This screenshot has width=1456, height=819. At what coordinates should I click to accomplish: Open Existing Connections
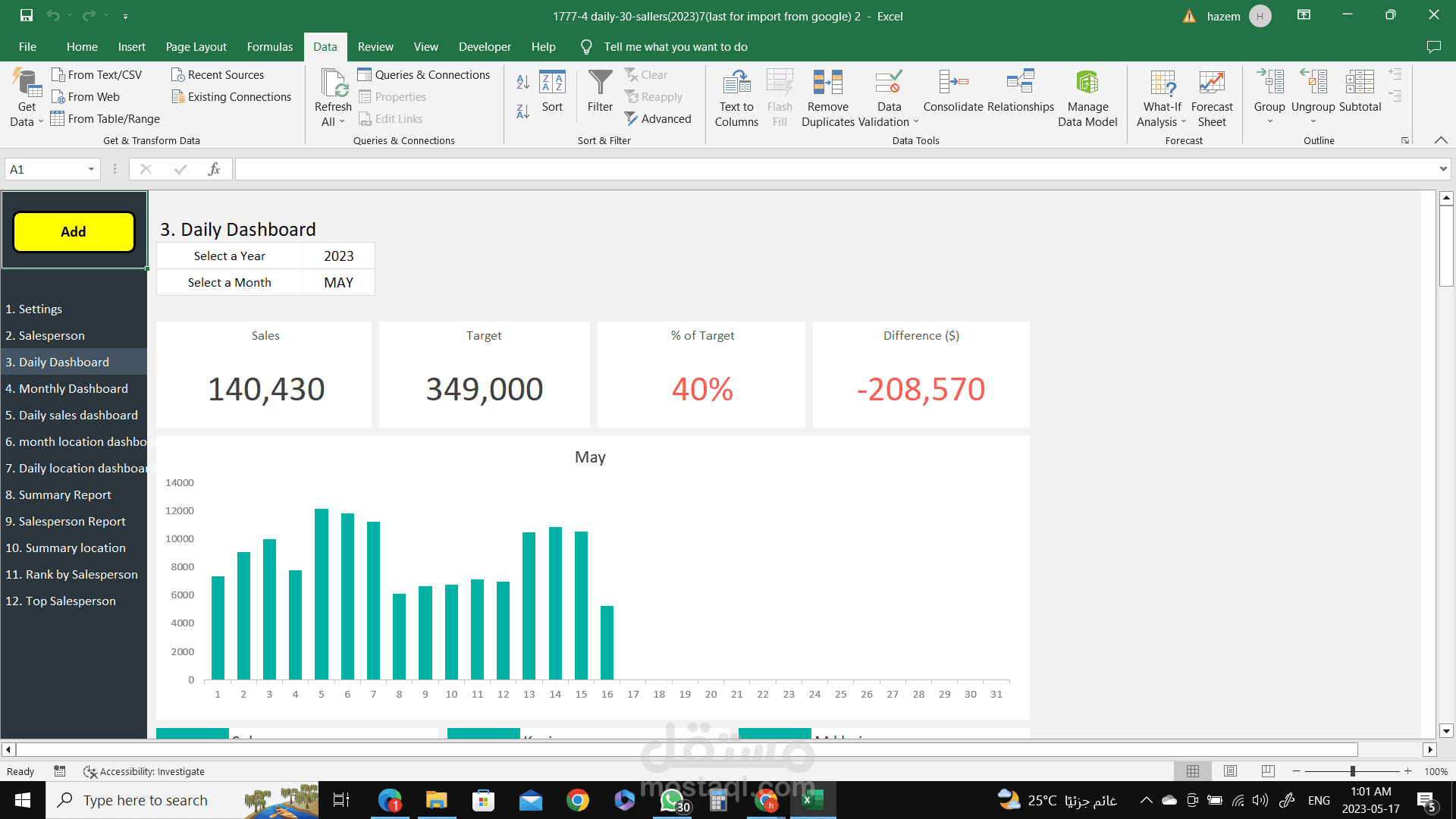click(231, 96)
